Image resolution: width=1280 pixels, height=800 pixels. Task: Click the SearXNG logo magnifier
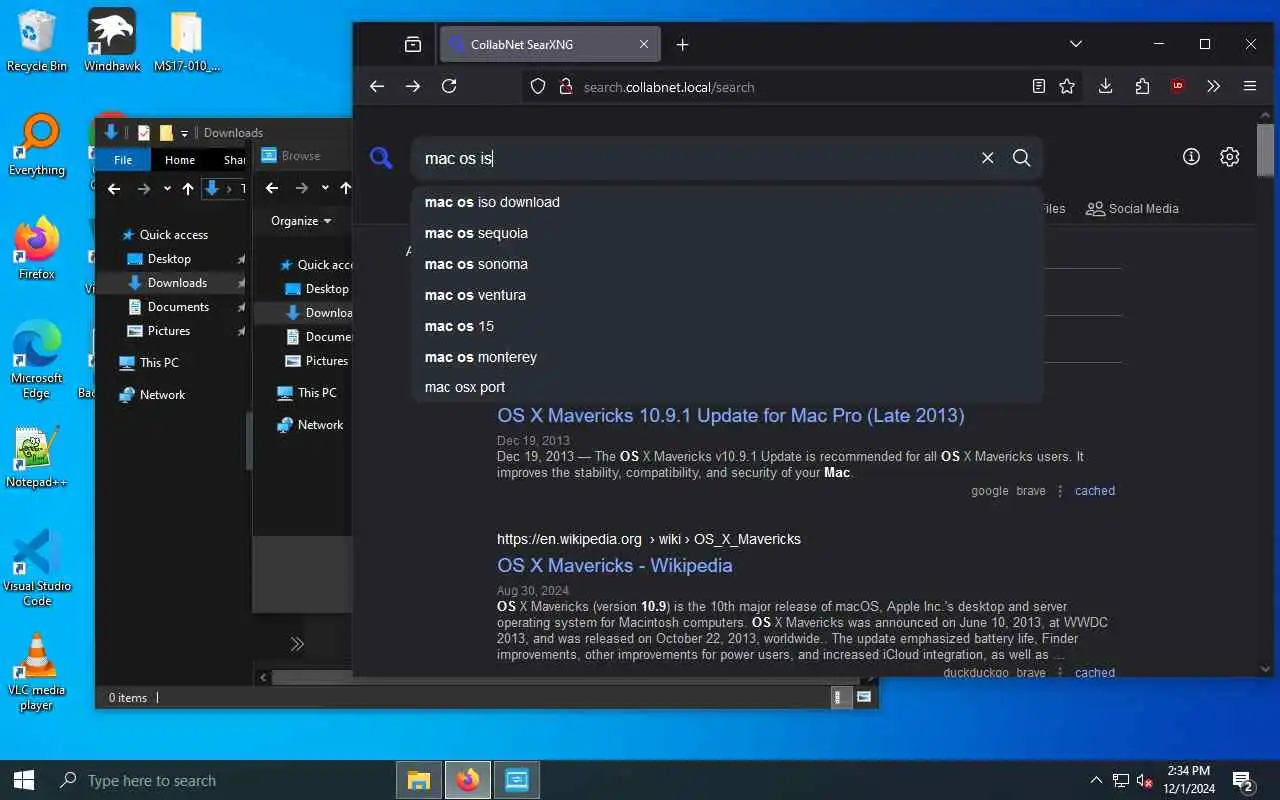click(381, 157)
